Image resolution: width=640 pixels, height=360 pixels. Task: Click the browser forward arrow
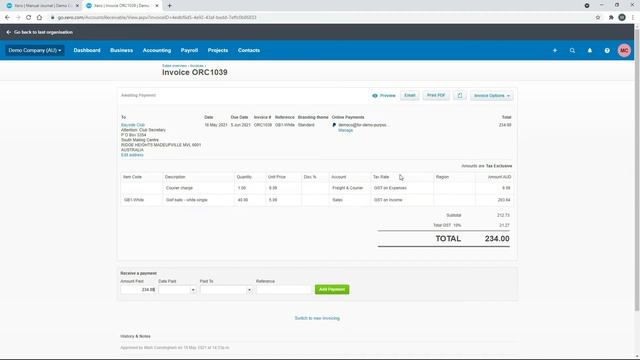(x=18, y=18)
